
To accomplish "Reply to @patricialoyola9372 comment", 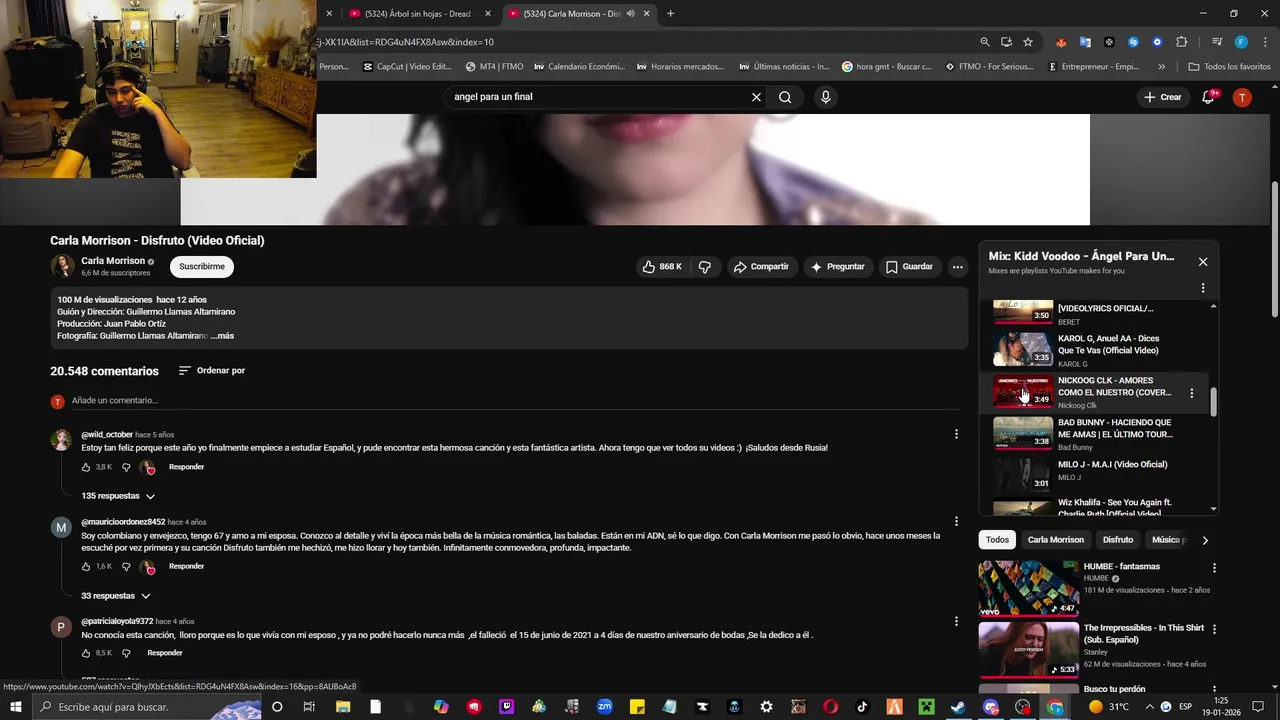I will point(165,653).
